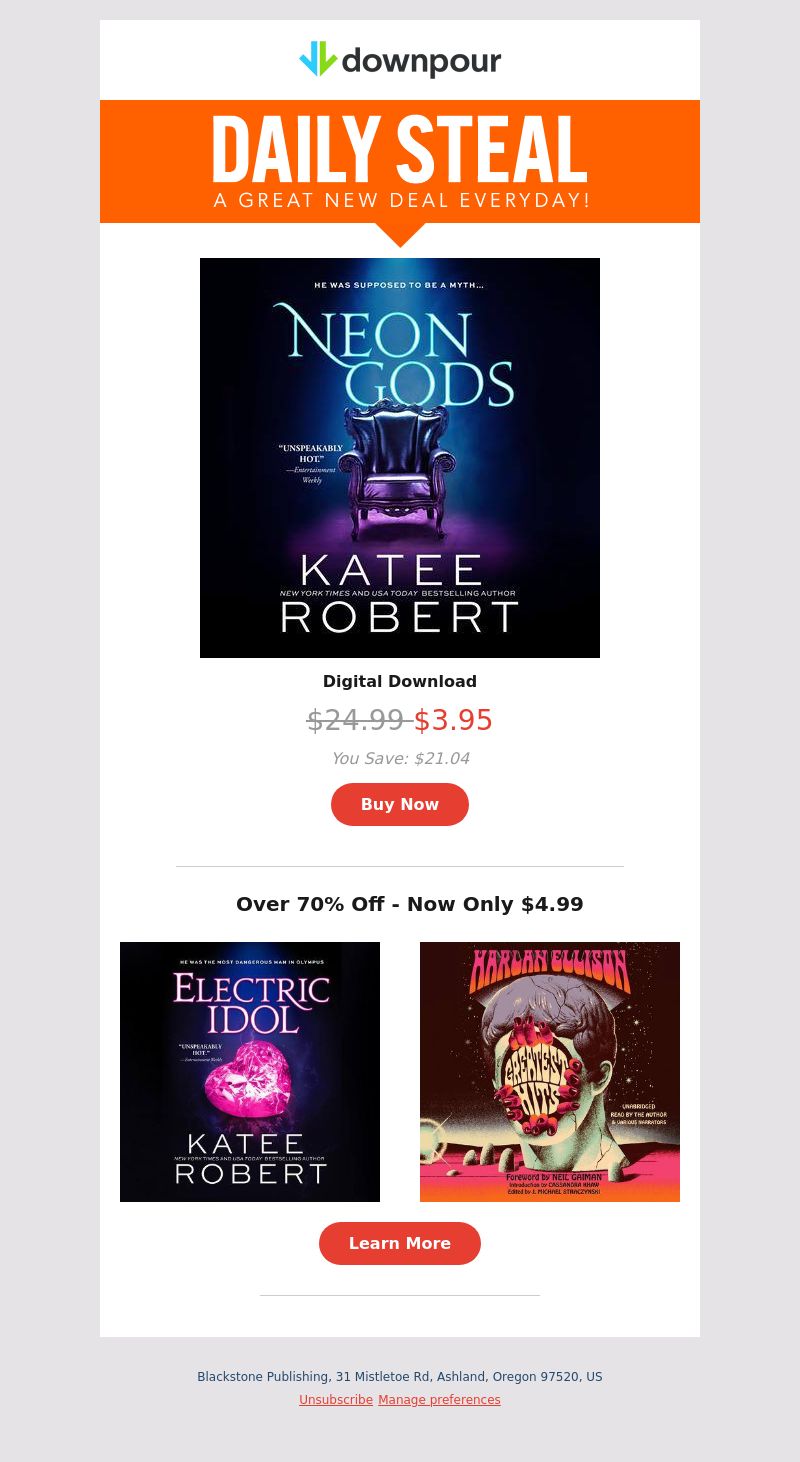Image resolution: width=800 pixels, height=1462 pixels.
Task: Open the Manage preferences link
Action: tap(439, 1400)
